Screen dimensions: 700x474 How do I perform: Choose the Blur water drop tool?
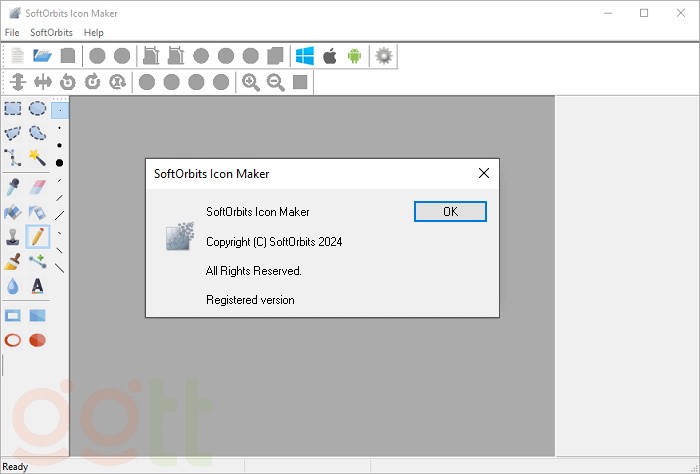(13, 287)
